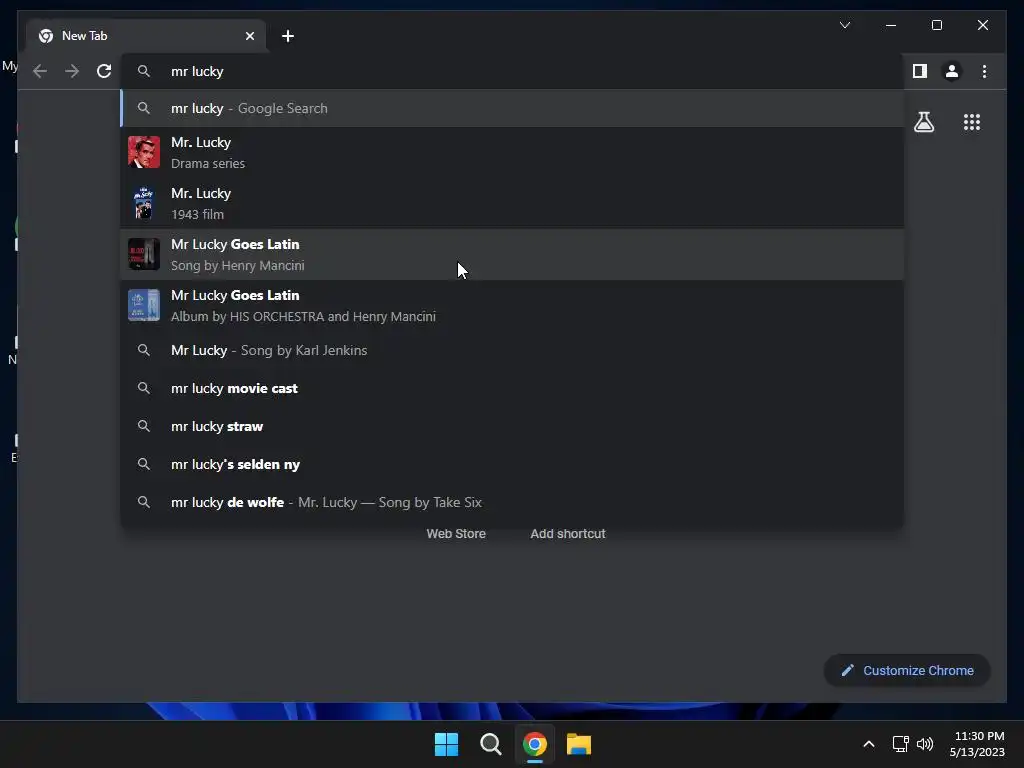Open the profile avatar icon
This screenshot has width=1024, height=768.
point(952,71)
